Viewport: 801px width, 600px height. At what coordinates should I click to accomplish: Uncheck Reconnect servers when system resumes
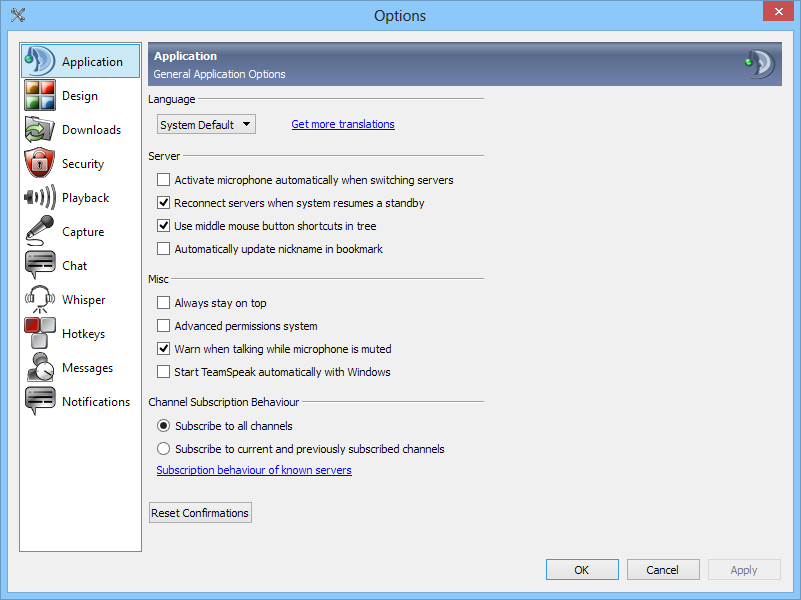click(164, 203)
